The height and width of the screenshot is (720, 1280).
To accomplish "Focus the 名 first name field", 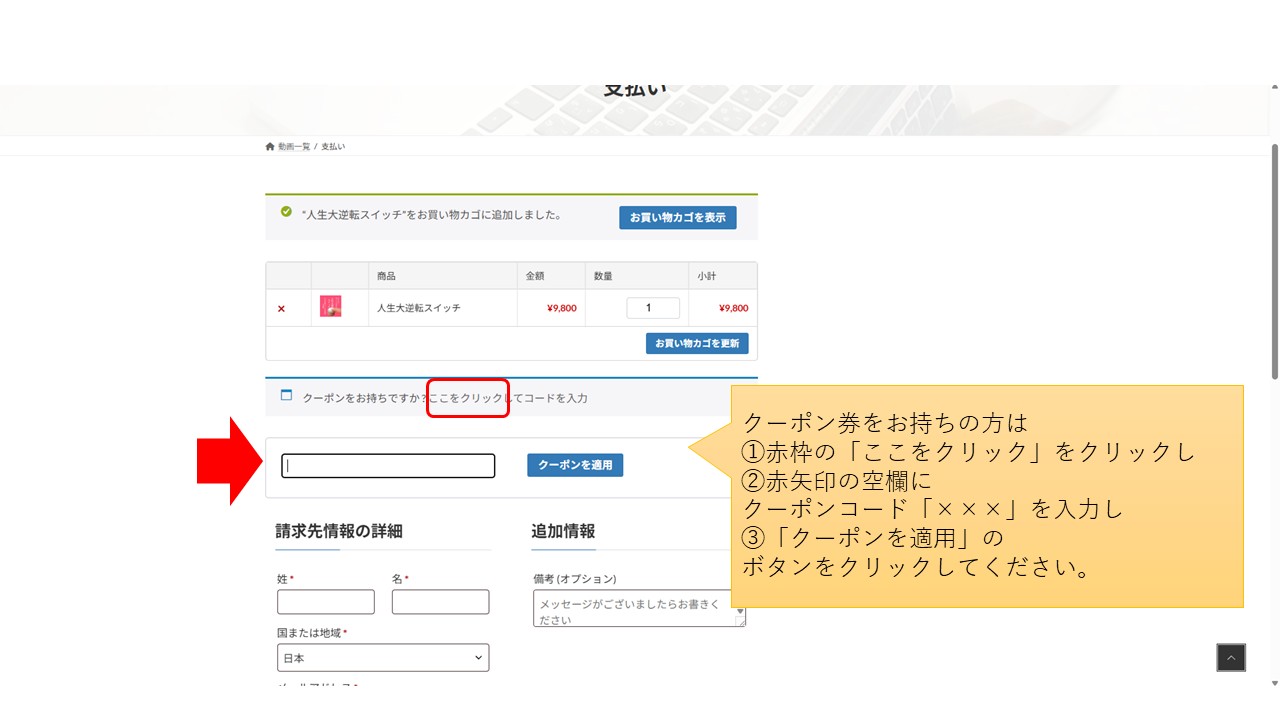I will click(440, 602).
